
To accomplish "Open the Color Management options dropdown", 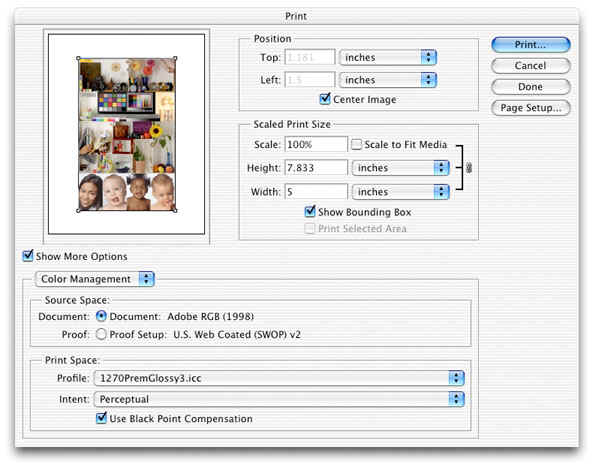I will tap(94, 279).
